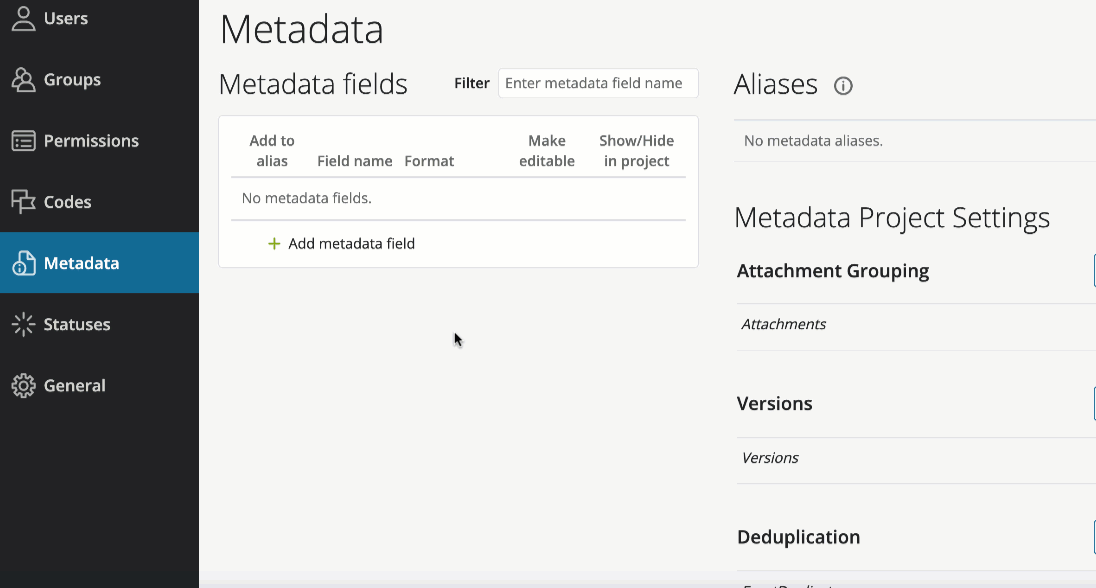Click the Attachment Grouping heading
Image resolution: width=1096 pixels, height=588 pixels.
tap(832, 271)
